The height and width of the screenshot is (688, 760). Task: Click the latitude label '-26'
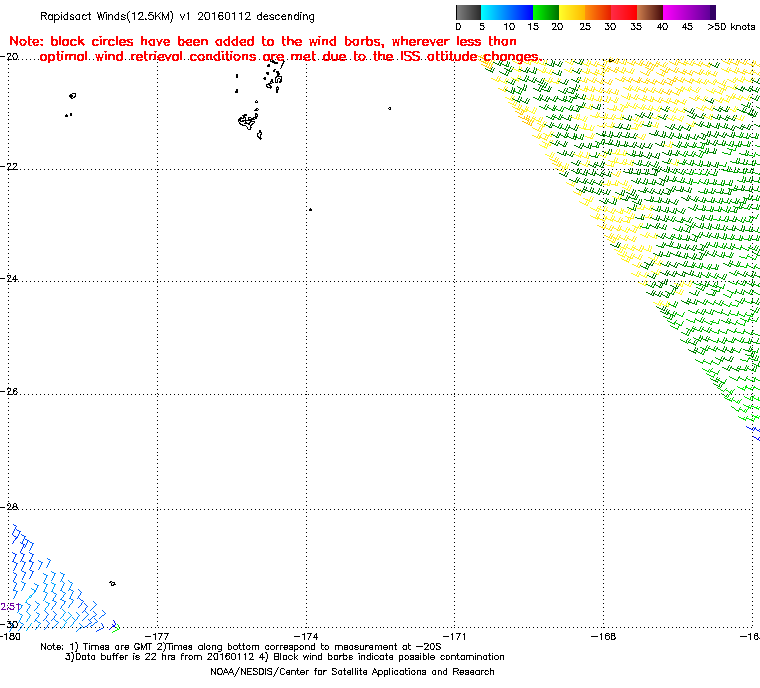(x=9, y=391)
